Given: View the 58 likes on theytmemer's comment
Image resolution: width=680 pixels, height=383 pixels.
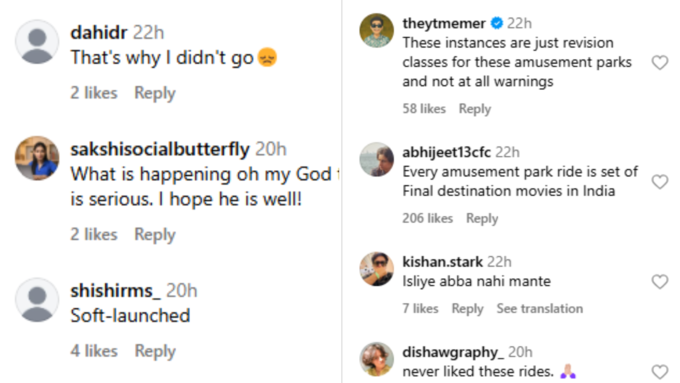Looking at the screenshot, I should [424, 108].
